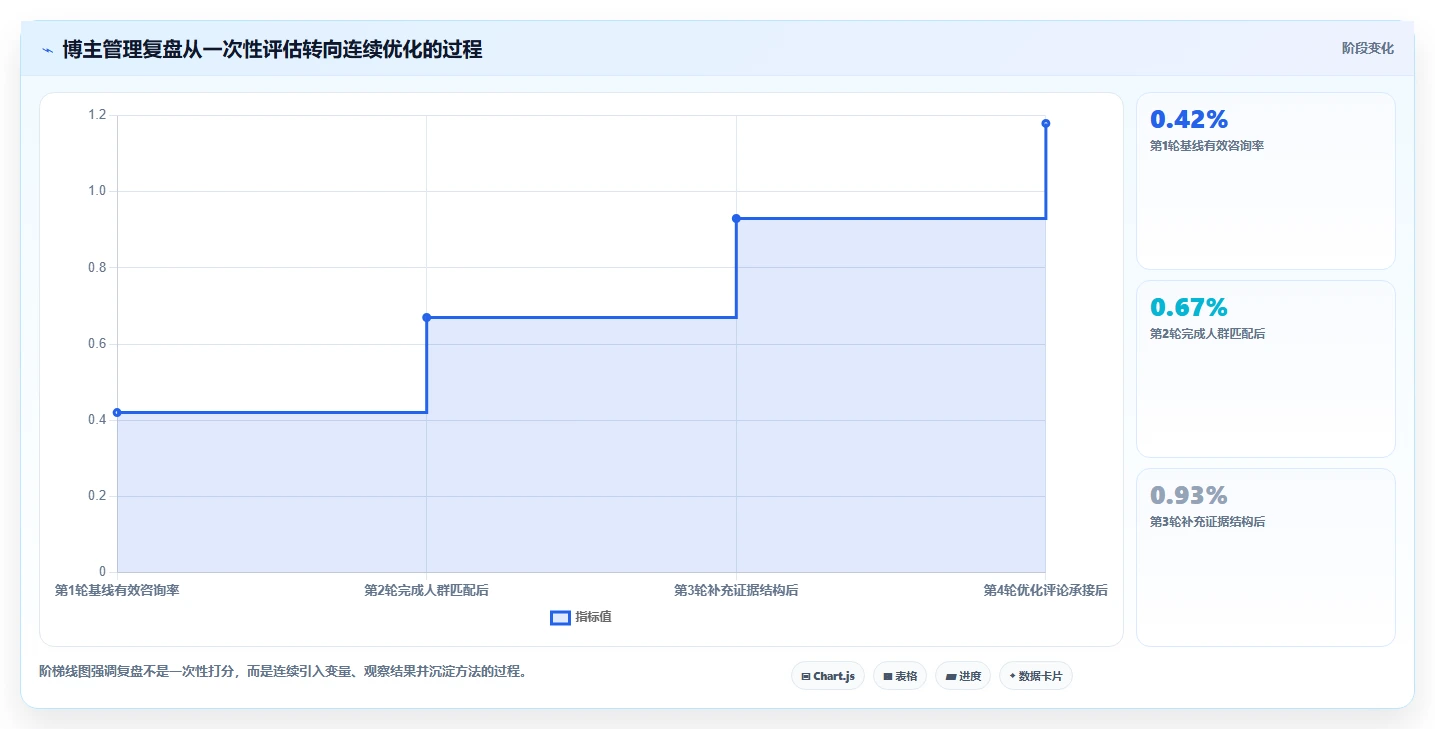Screen dimensions: 1435x729
Task: Select the 进度 tag button
Action: [x=962, y=676]
